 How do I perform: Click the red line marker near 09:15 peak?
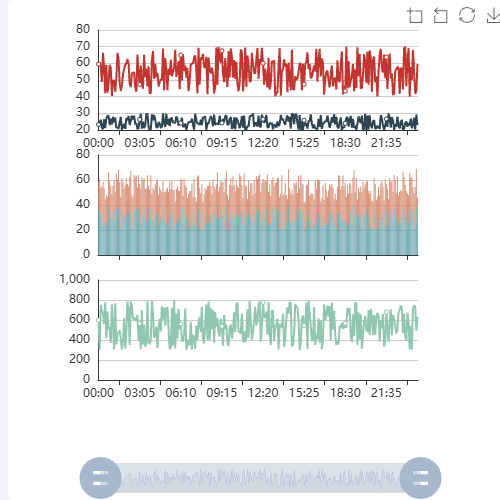pos(222,51)
